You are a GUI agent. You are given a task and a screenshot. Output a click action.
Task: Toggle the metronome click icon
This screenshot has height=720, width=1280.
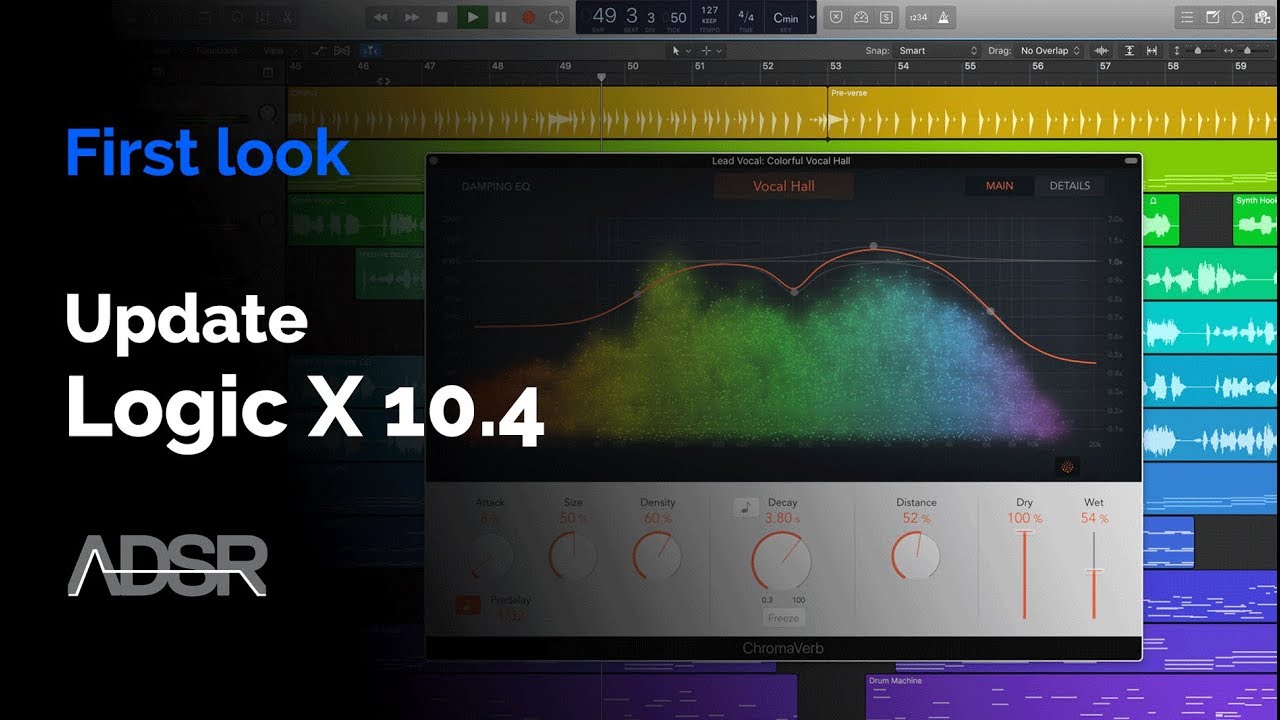(x=944, y=17)
